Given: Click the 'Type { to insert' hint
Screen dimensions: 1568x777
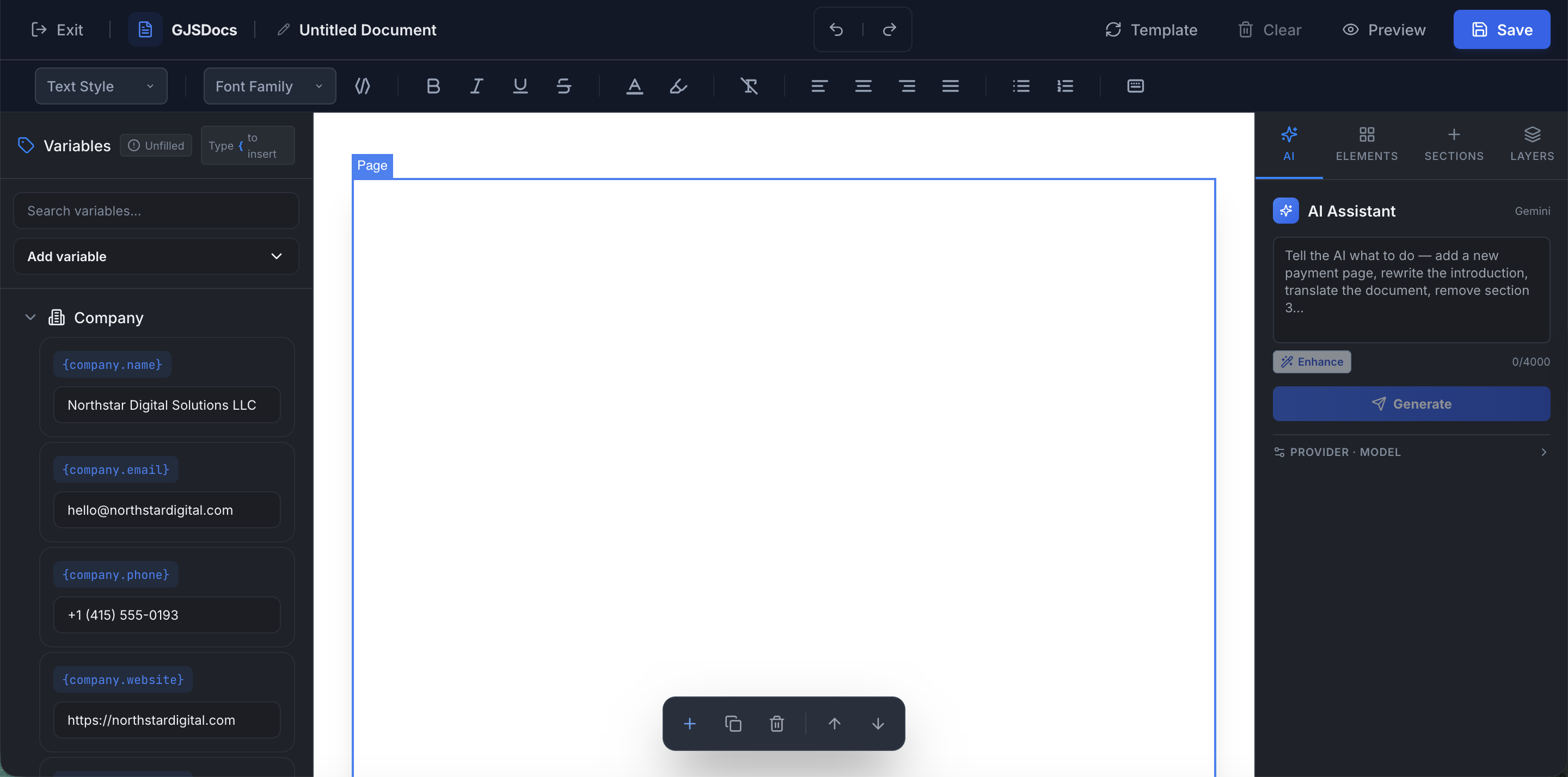Looking at the screenshot, I should [248, 145].
